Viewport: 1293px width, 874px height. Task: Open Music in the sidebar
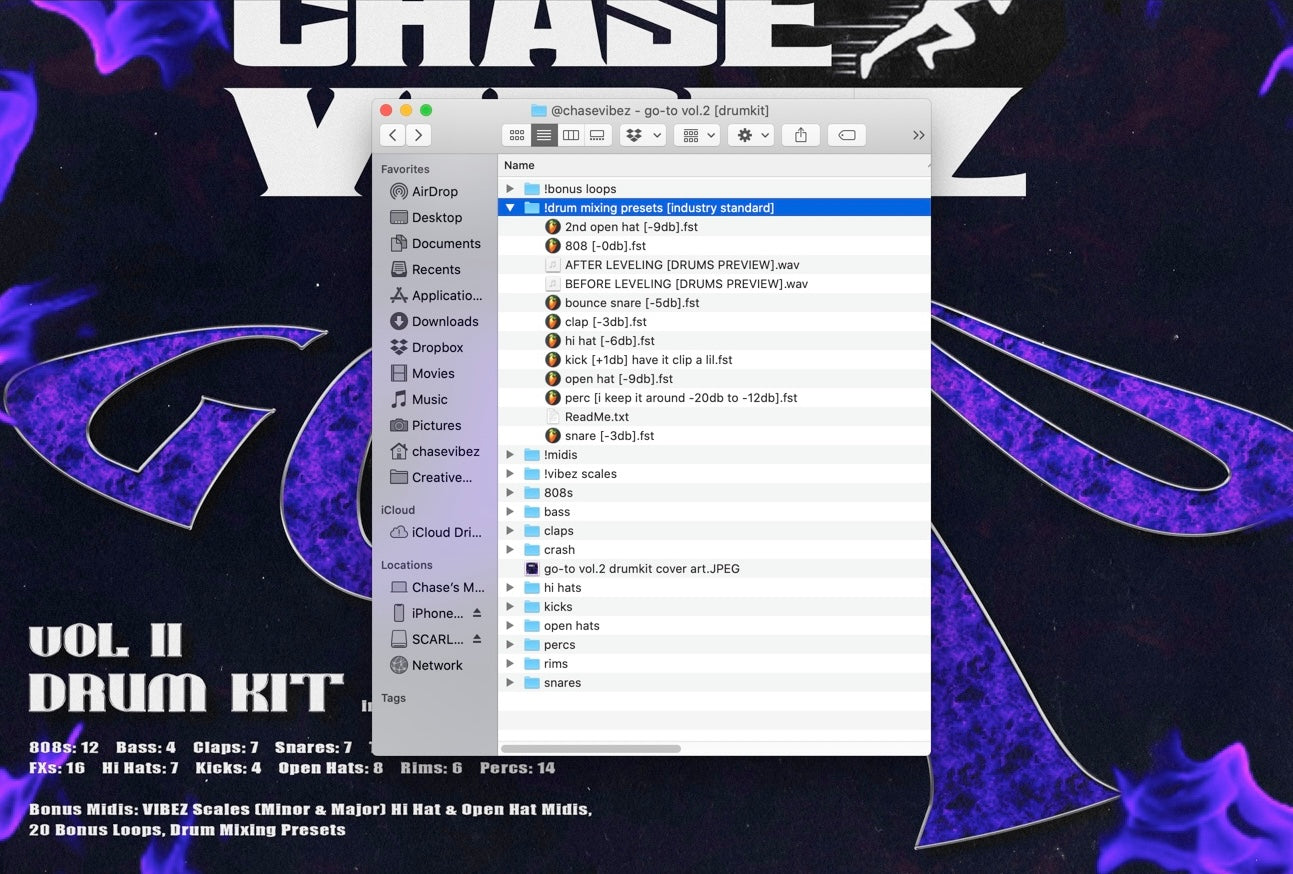point(434,399)
